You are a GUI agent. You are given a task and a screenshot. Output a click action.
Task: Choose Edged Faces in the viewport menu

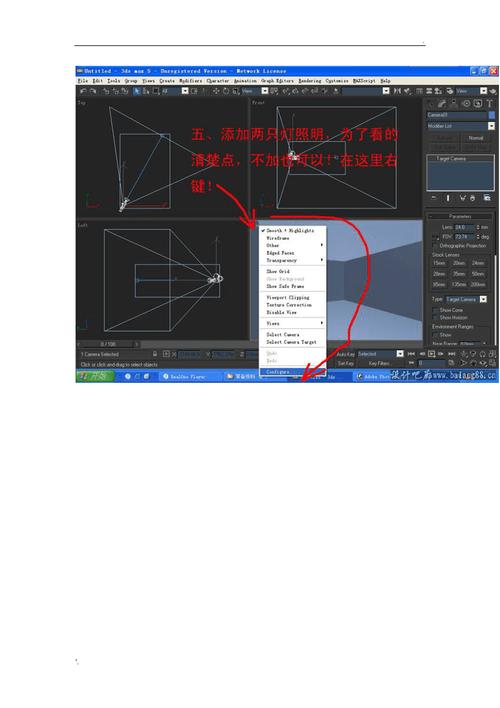coord(292,253)
